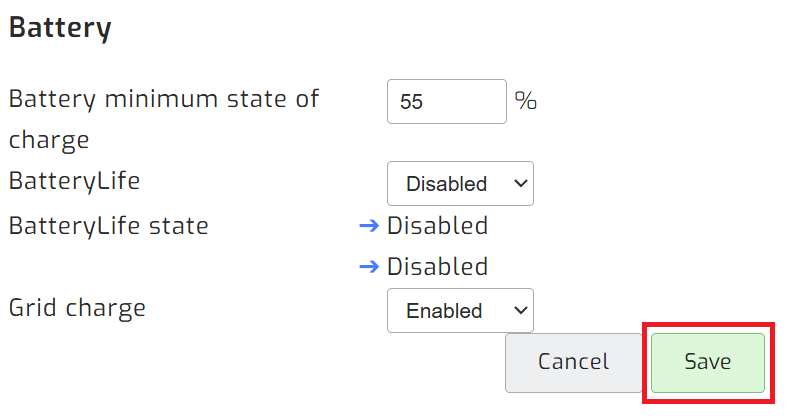Select the 'Disabled' text inside BatteryLife combo box

pyautogui.click(x=446, y=184)
